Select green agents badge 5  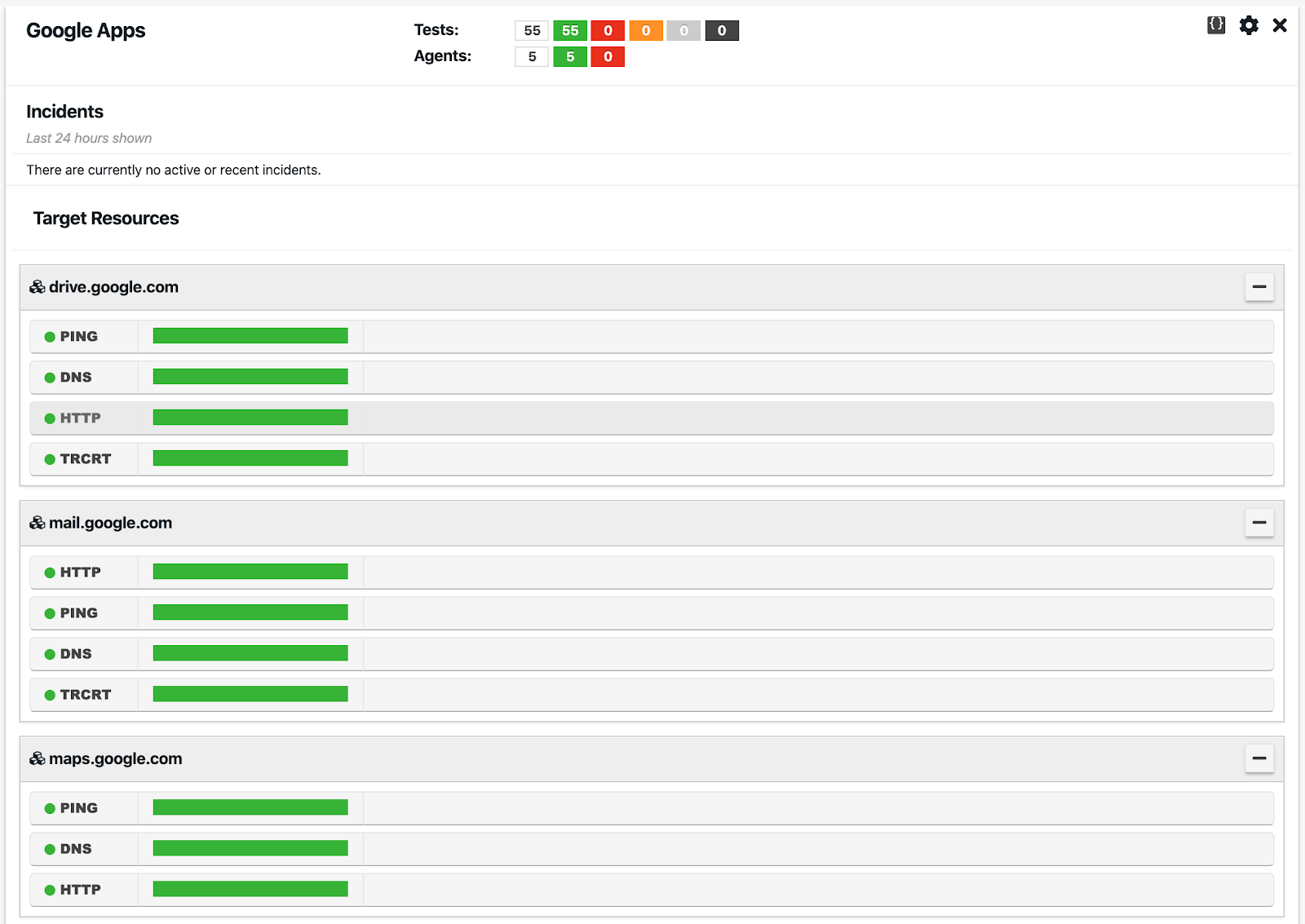click(570, 57)
